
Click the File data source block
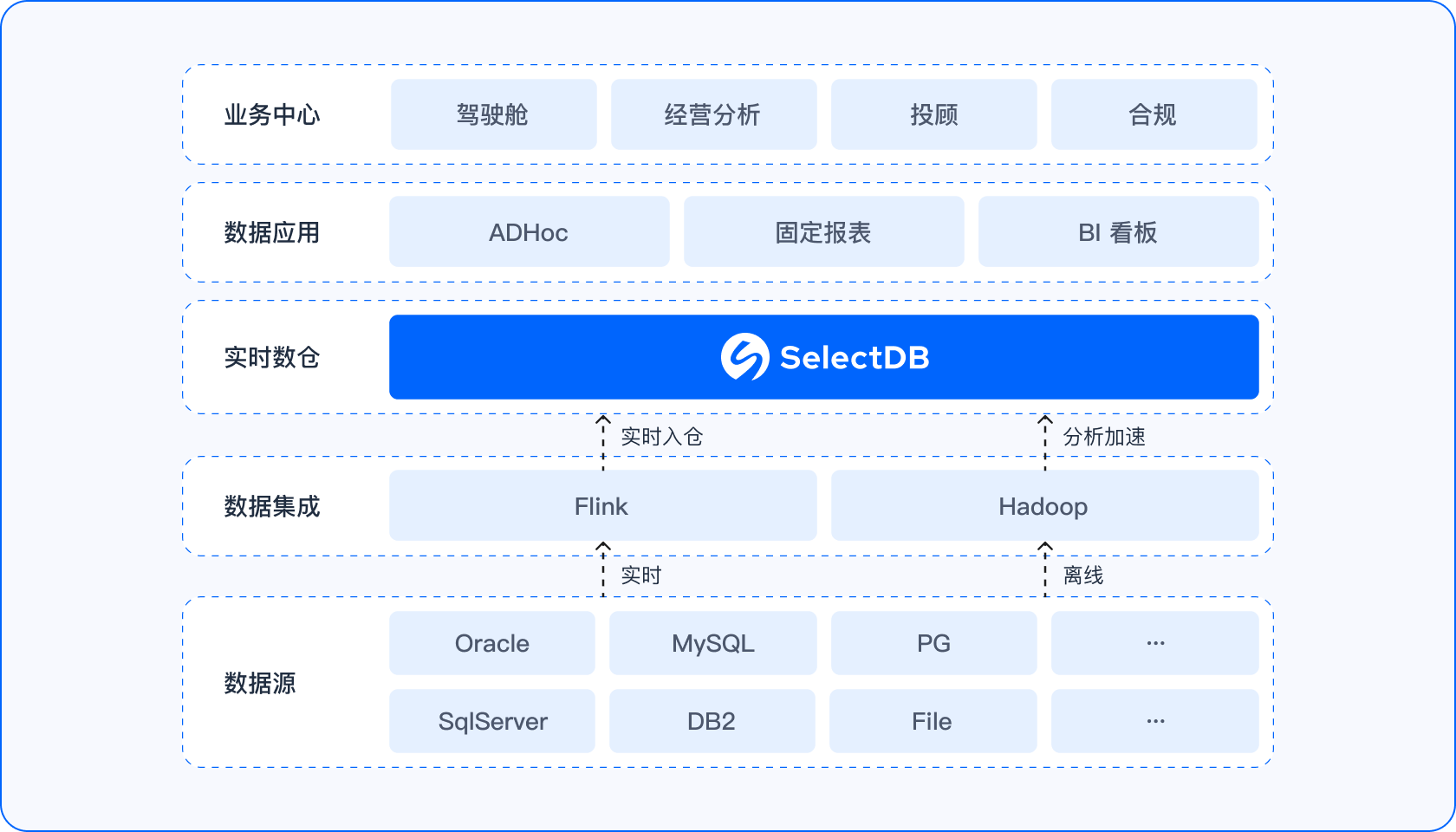click(933, 721)
